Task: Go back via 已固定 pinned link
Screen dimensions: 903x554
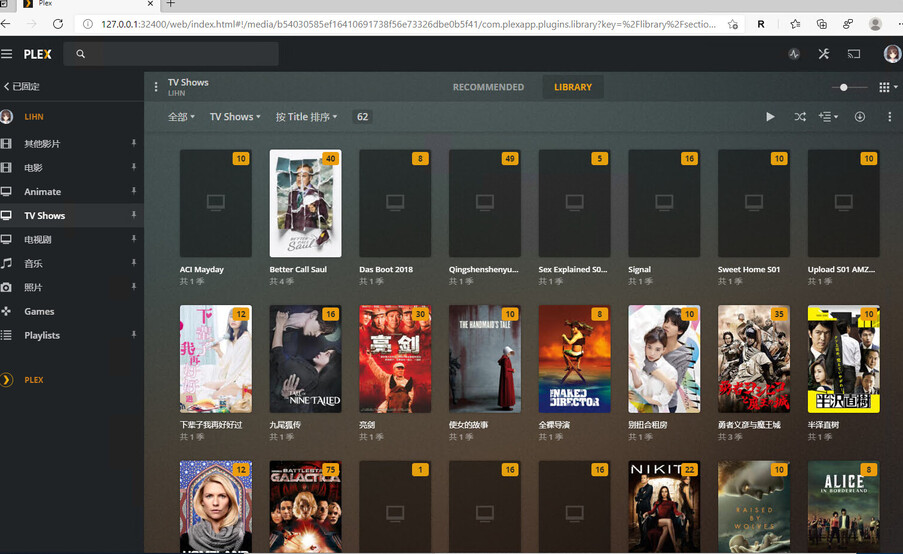Action: tap(22, 86)
